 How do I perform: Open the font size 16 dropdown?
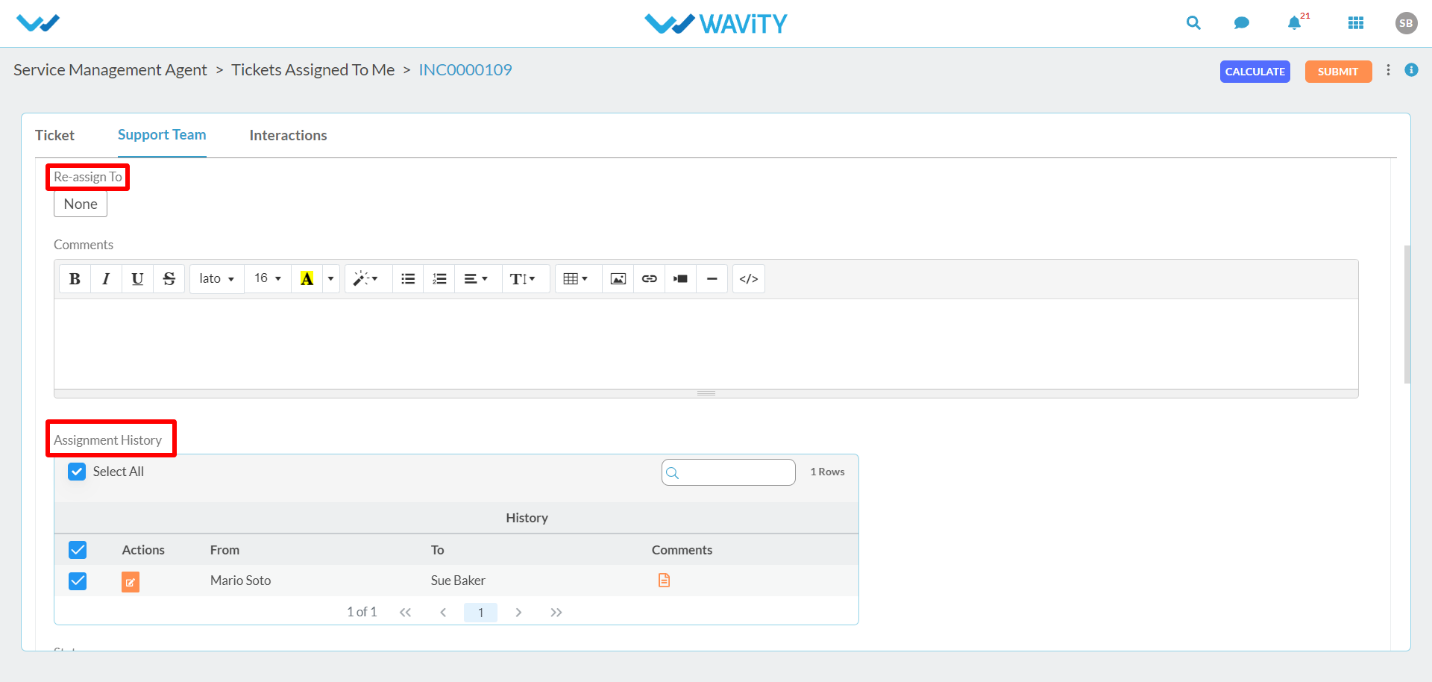click(268, 279)
